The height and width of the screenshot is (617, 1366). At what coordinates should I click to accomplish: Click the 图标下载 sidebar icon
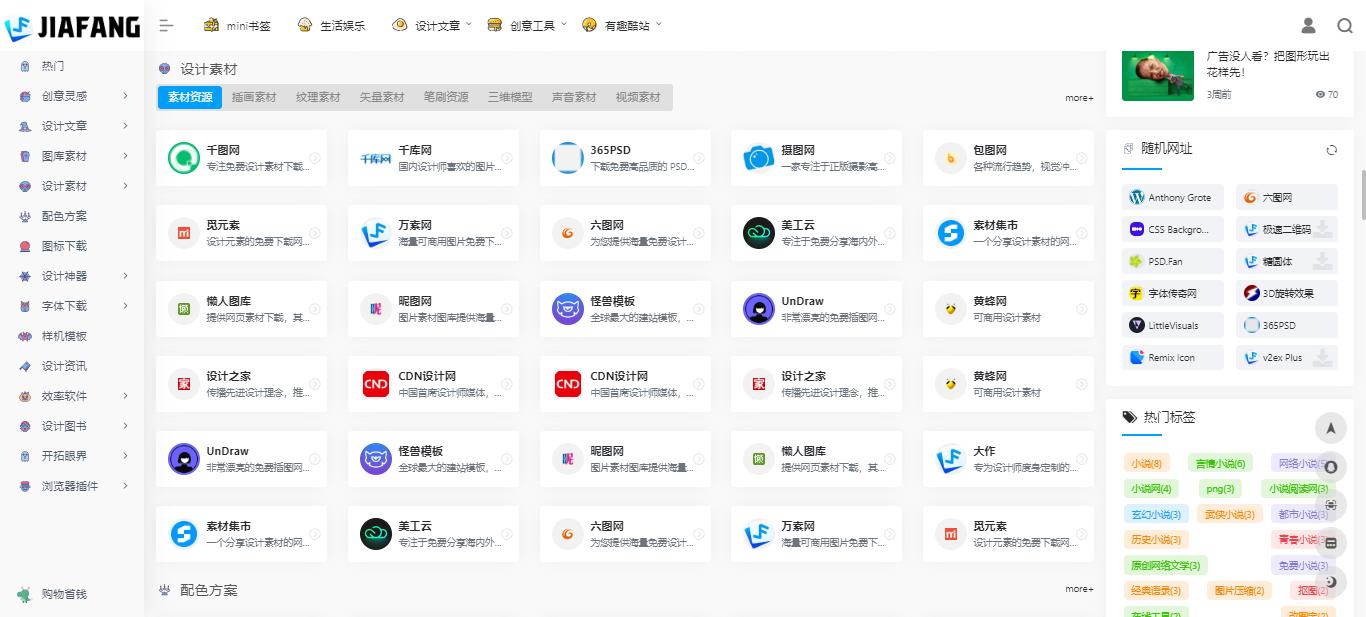(x=25, y=246)
